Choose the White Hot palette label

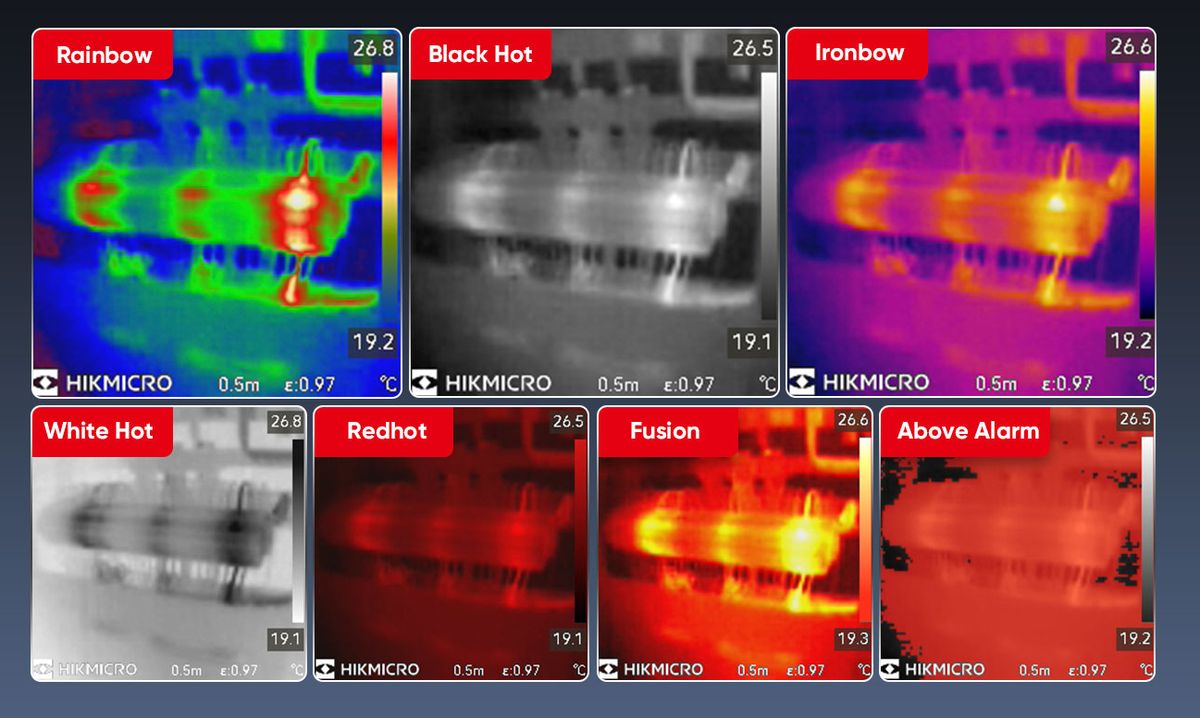tap(98, 431)
